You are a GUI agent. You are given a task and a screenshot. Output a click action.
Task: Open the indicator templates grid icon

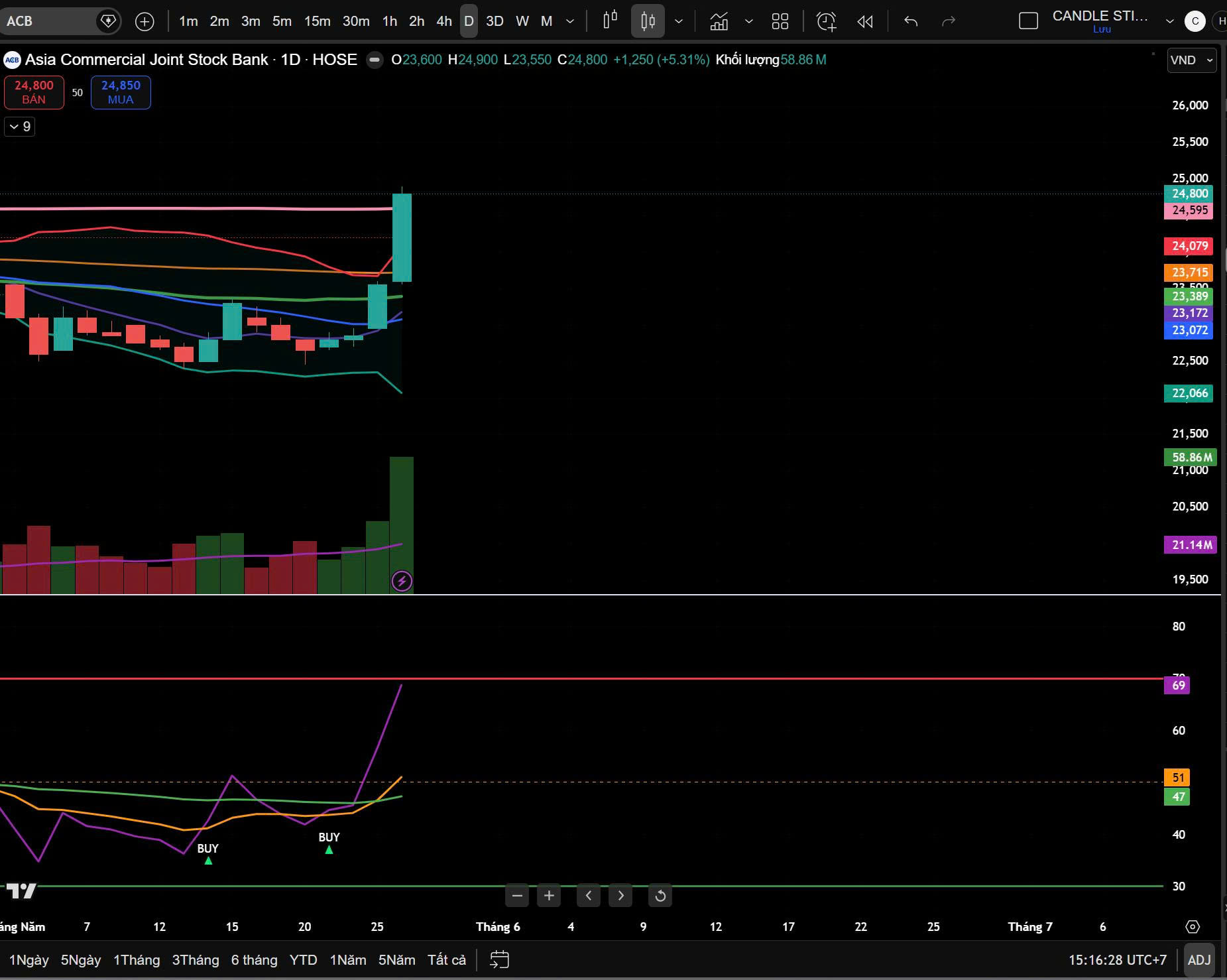[780, 21]
